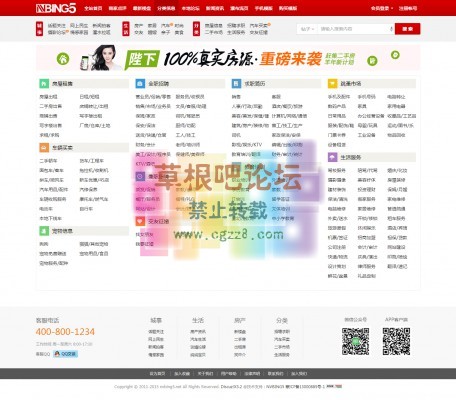Click the purple icon beside 生活服务
456x400 pixels.
[x=332, y=157]
